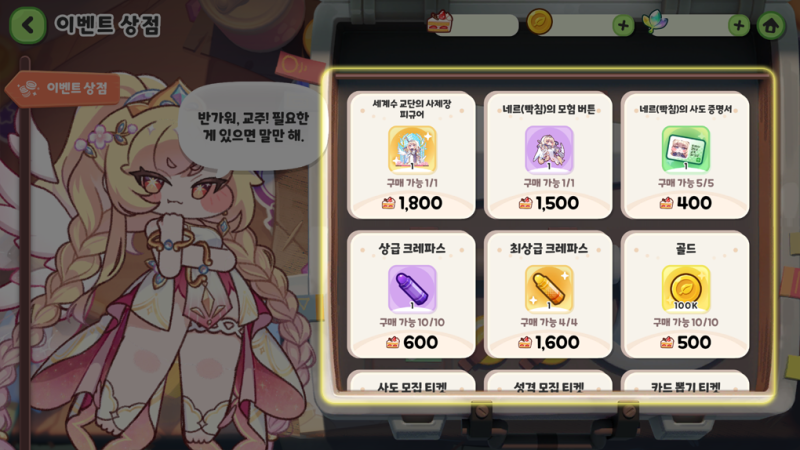Buy the adventure button for 1,500

tap(548, 203)
